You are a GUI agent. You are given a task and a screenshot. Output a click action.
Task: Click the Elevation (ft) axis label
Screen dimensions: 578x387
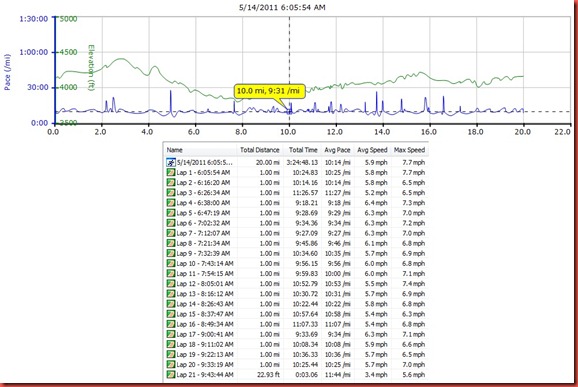click(x=91, y=68)
